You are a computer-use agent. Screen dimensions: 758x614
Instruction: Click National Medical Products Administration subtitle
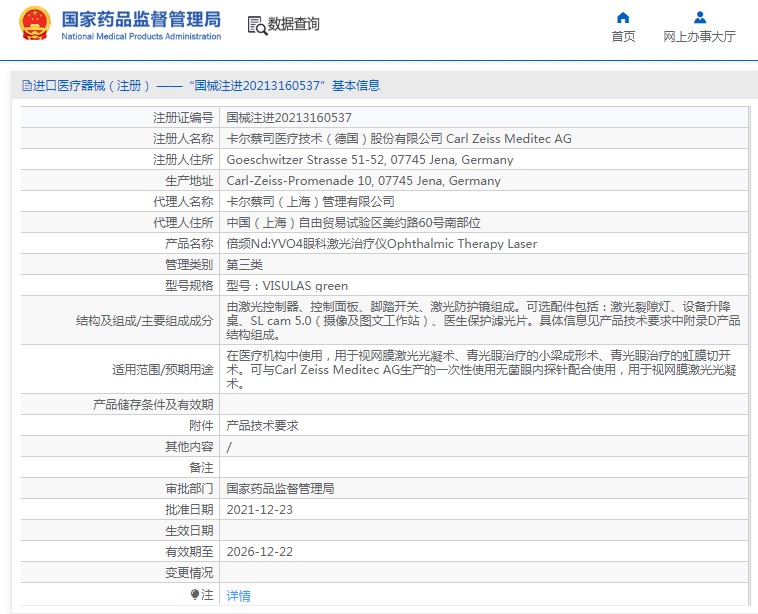[x=141, y=36]
